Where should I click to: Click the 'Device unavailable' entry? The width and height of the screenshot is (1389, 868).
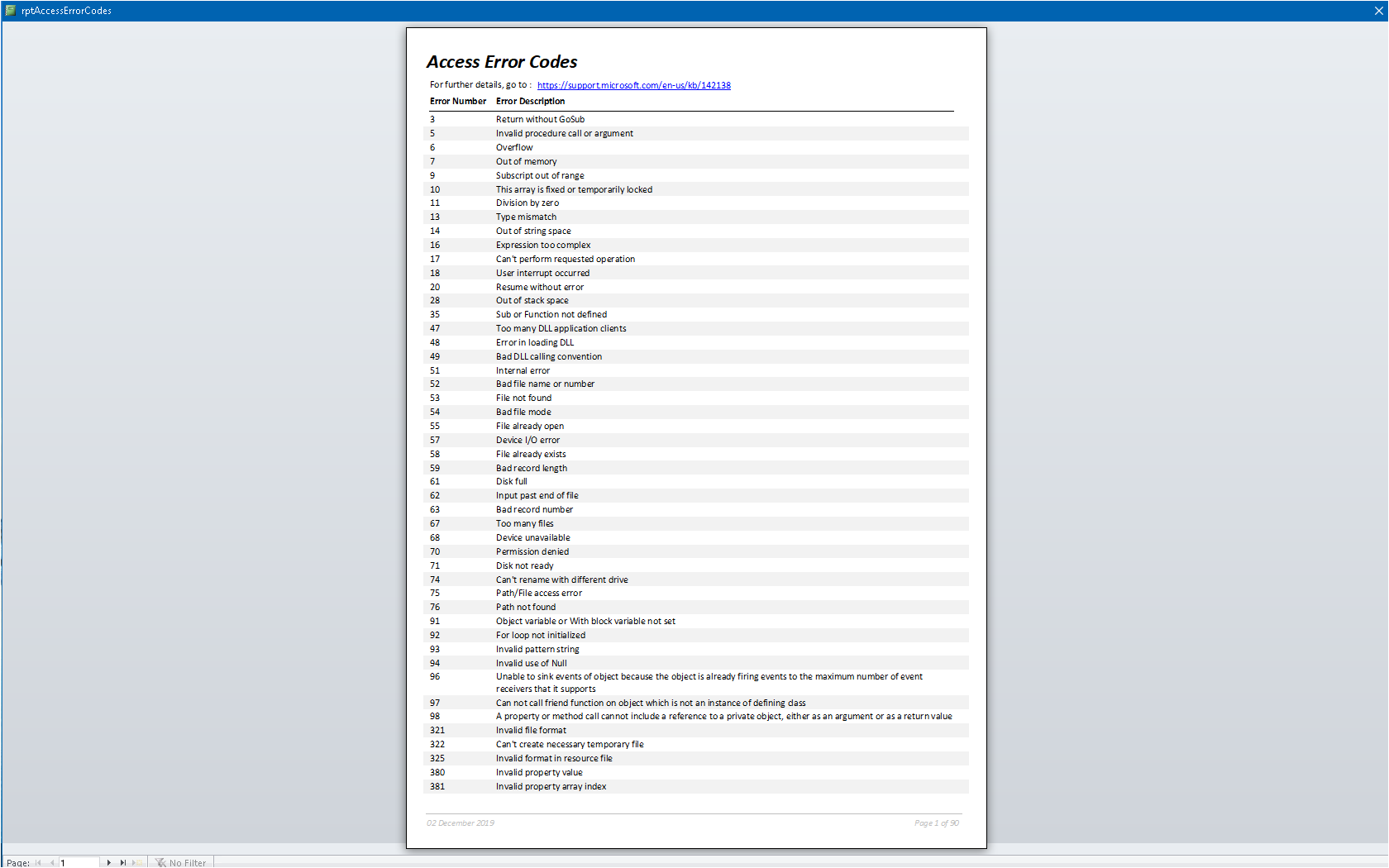pyautogui.click(x=533, y=538)
